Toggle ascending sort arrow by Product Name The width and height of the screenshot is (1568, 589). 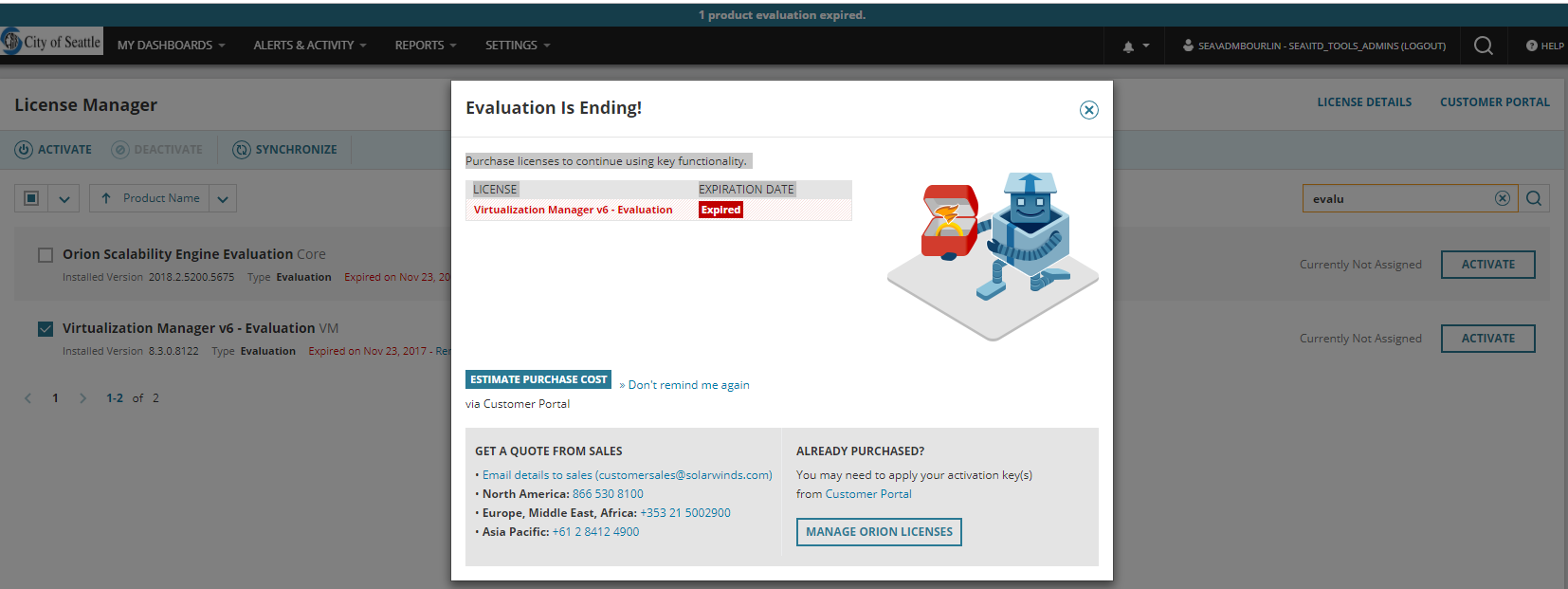[106, 198]
